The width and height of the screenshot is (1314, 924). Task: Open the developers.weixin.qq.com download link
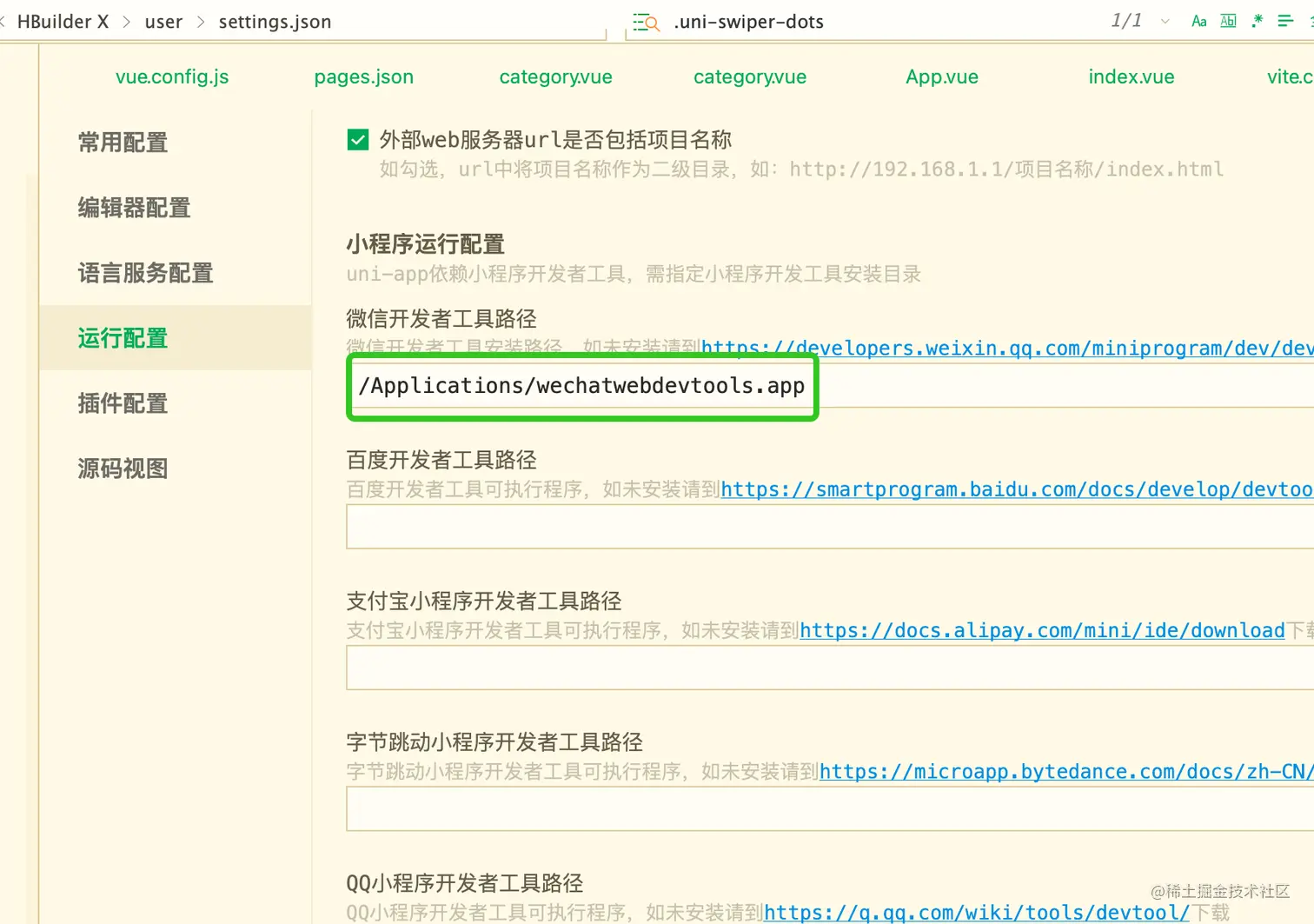tap(1007, 349)
